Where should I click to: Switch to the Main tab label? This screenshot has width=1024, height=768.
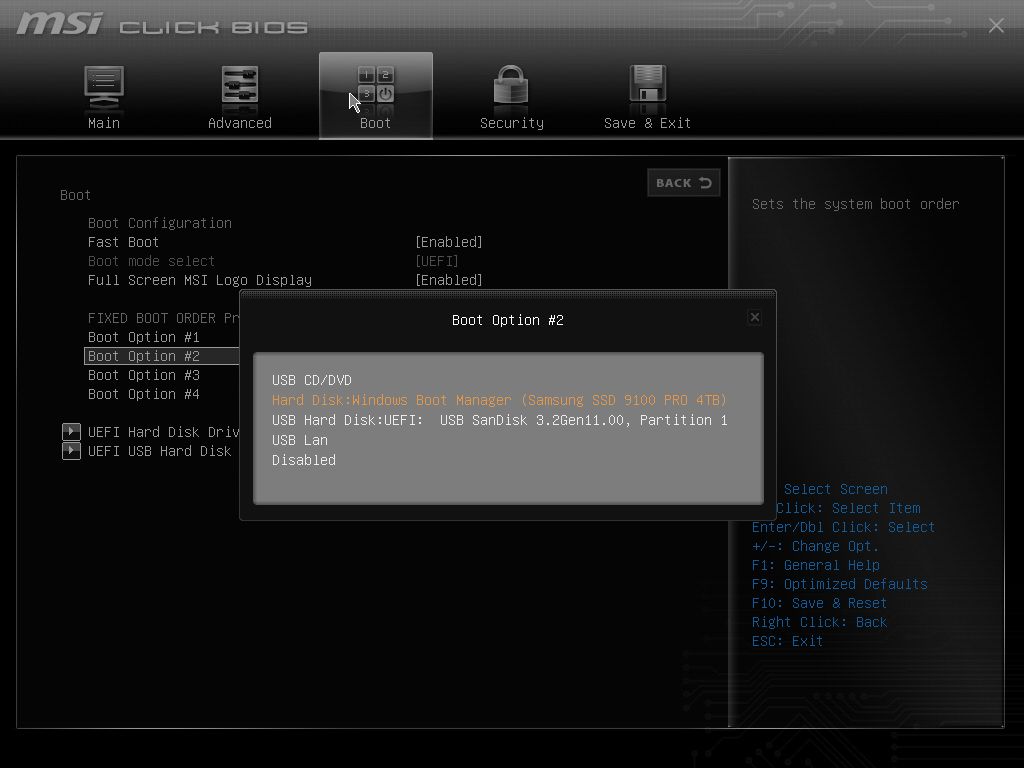pyautogui.click(x=104, y=123)
